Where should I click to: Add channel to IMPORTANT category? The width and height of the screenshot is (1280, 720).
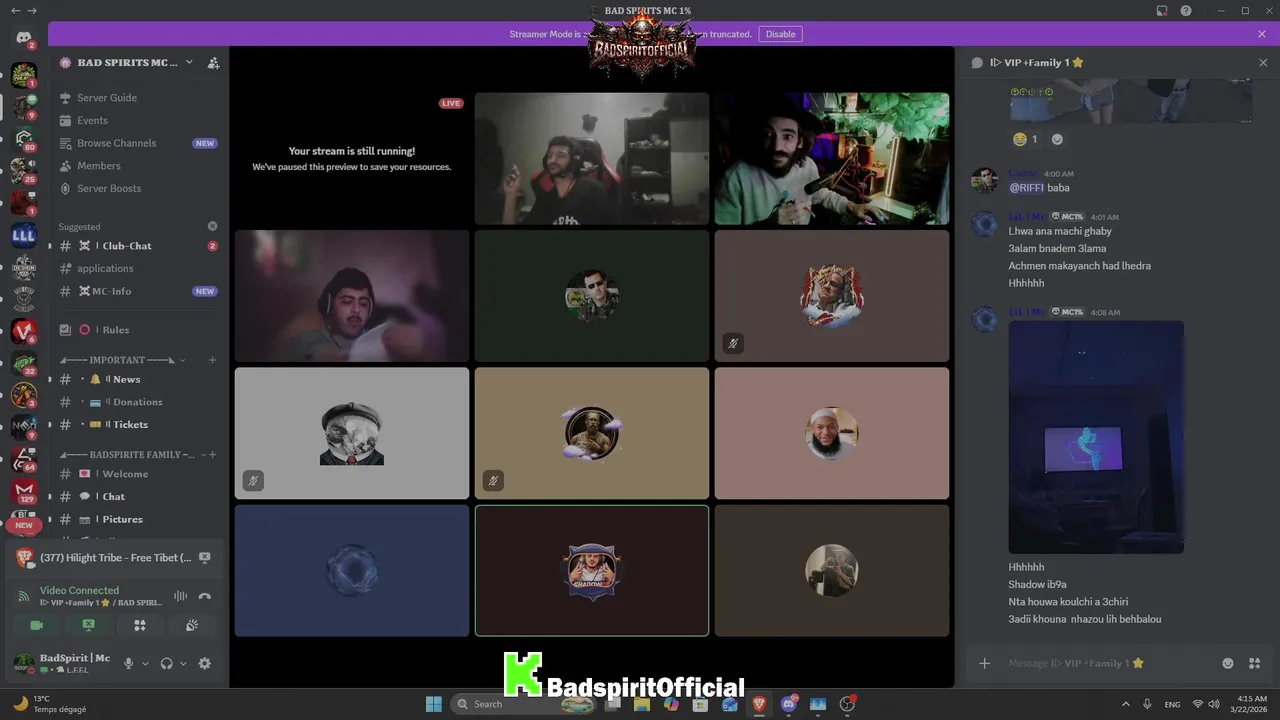point(212,360)
